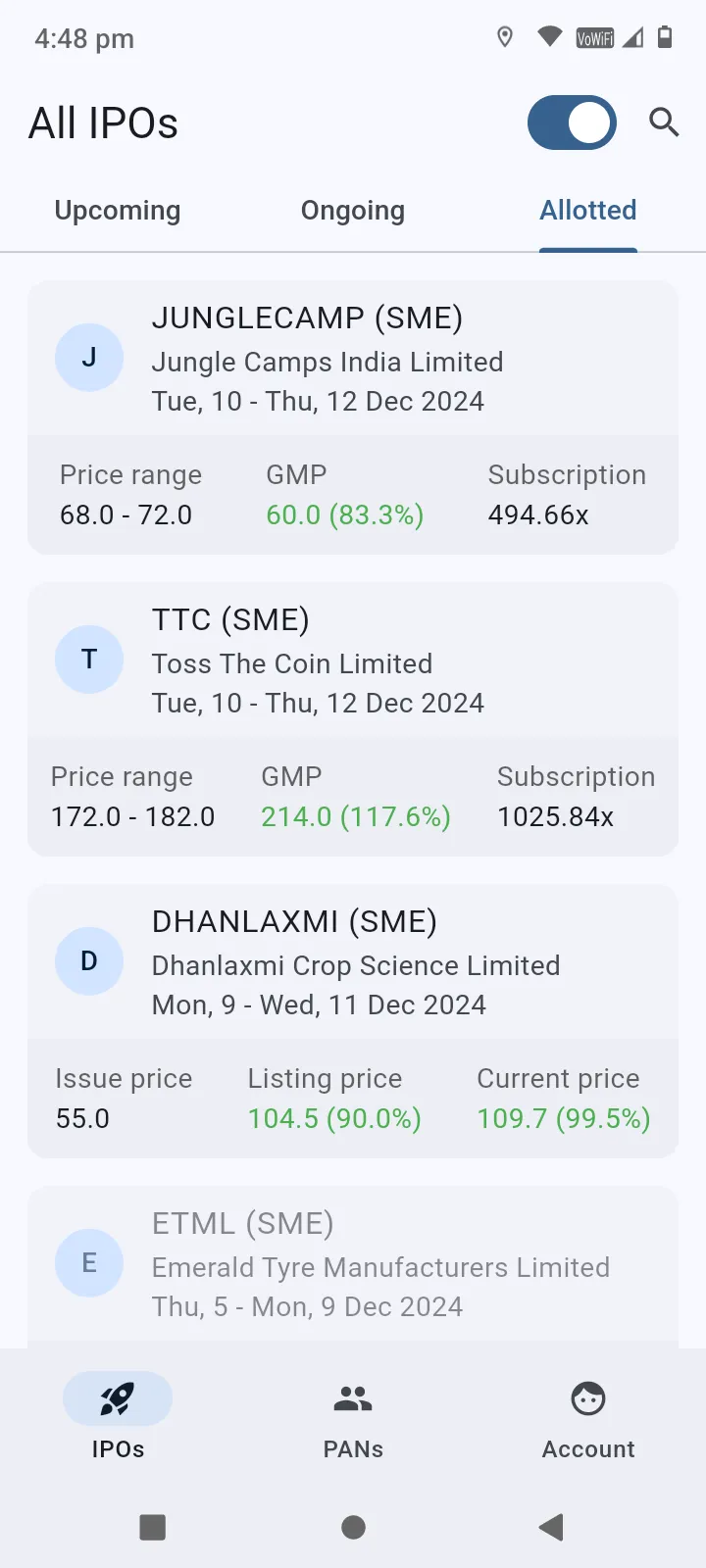Open the Account face icon
Image resolution: width=706 pixels, height=1568 pixels.
pos(588,1398)
